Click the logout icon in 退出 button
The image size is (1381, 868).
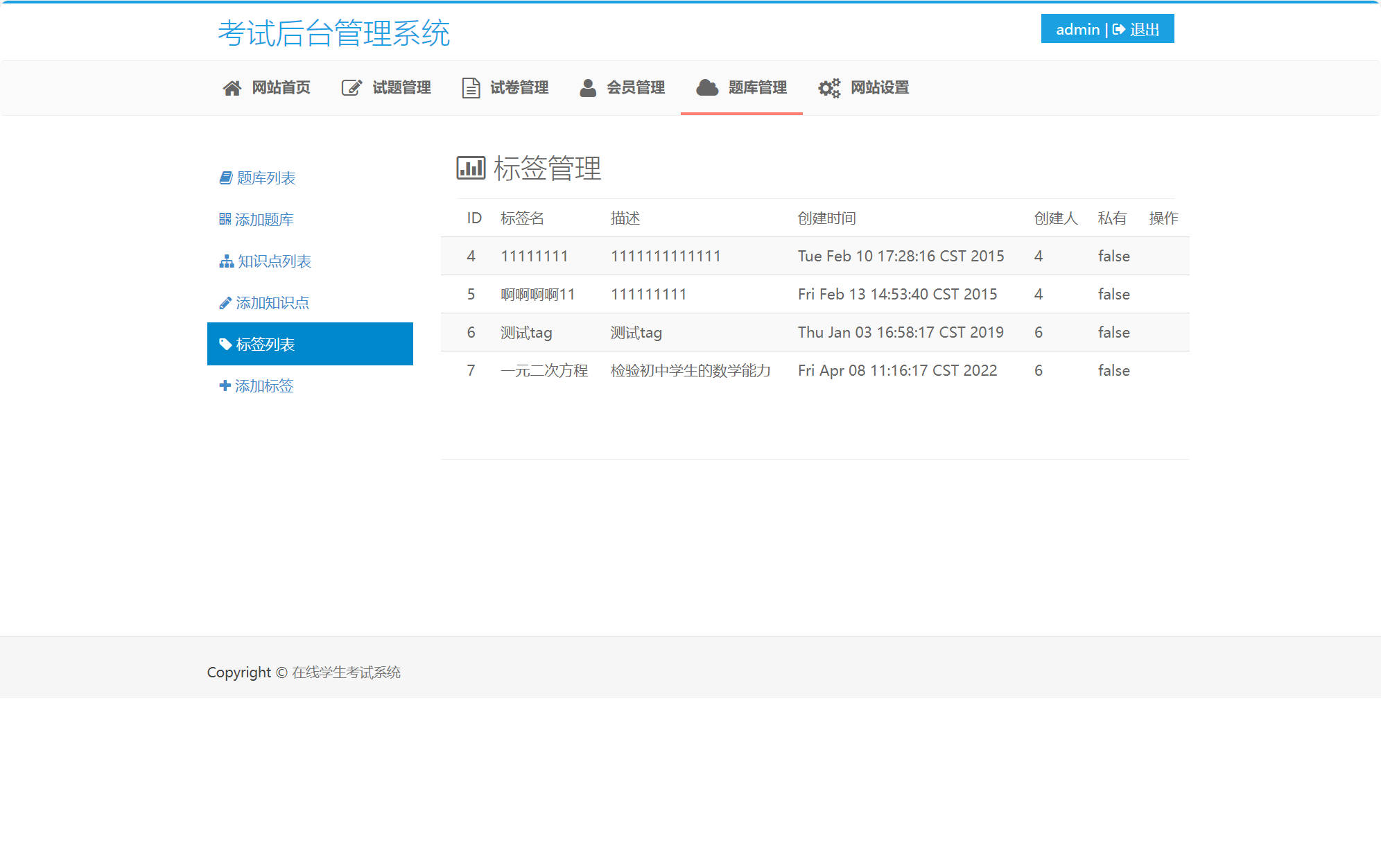1119,29
